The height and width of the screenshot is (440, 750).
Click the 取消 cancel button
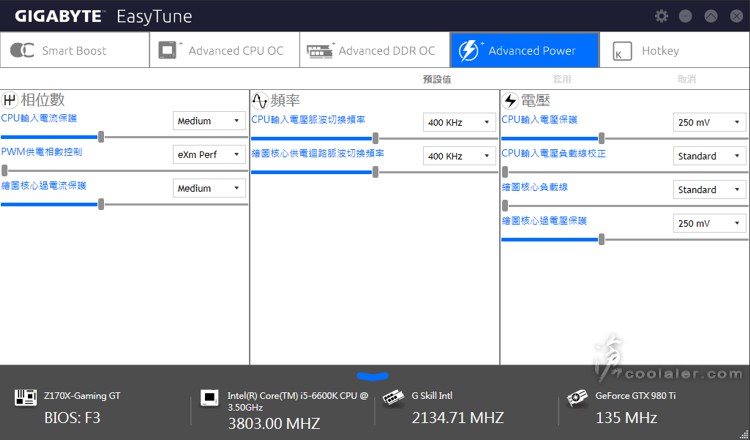click(x=687, y=79)
